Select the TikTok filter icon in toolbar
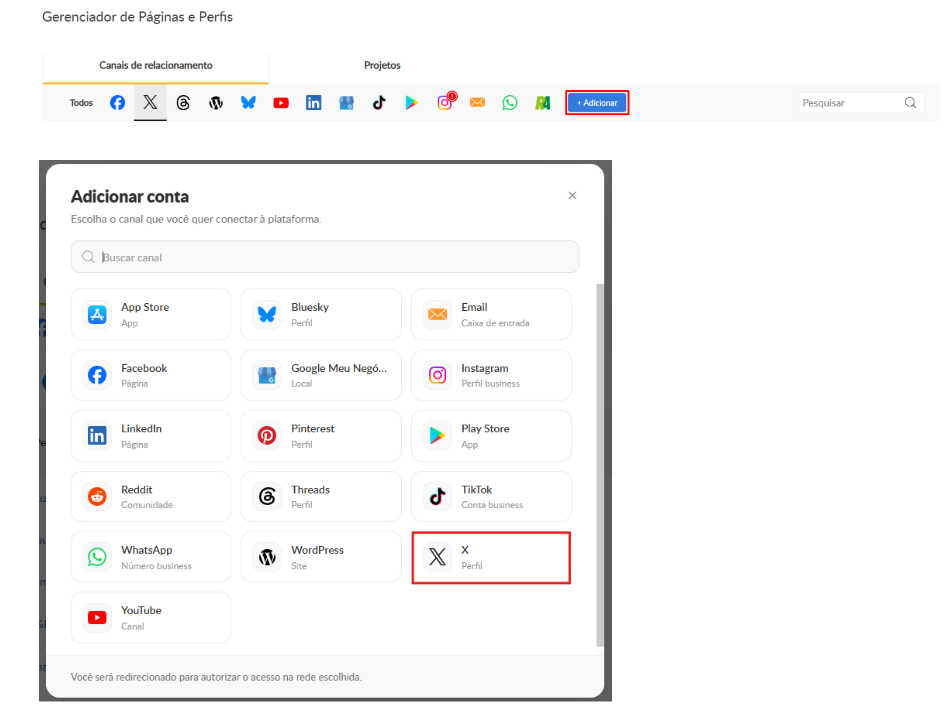Screen dimensions: 950x726 point(379,102)
